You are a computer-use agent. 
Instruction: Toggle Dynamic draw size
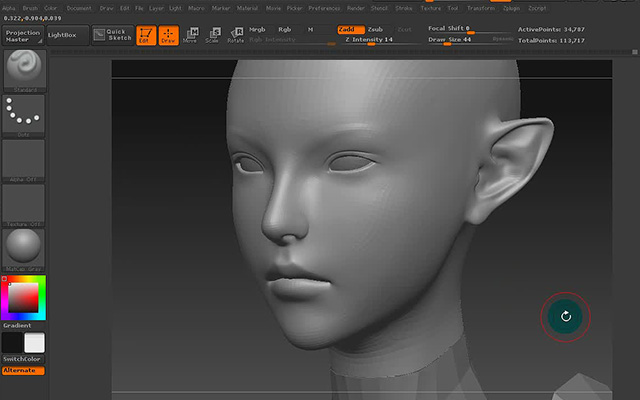click(502, 39)
